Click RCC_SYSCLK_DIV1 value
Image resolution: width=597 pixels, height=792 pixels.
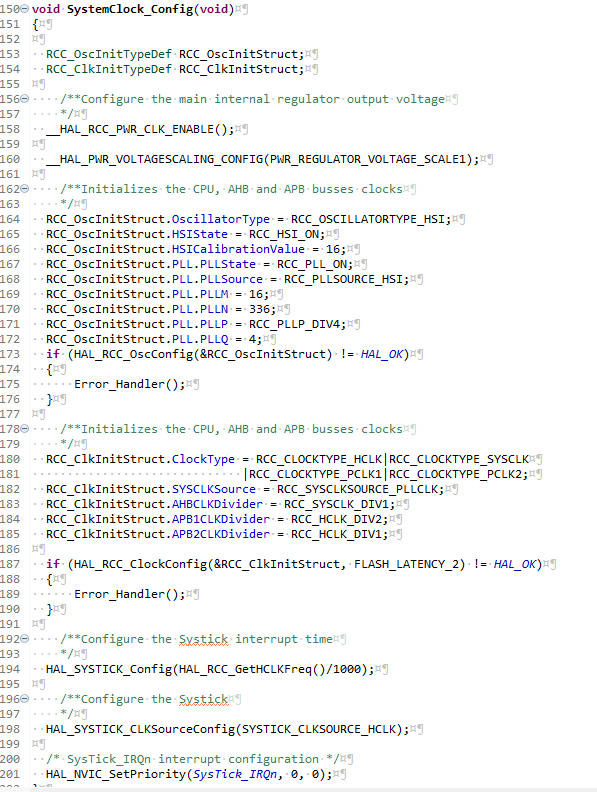point(336,505)
